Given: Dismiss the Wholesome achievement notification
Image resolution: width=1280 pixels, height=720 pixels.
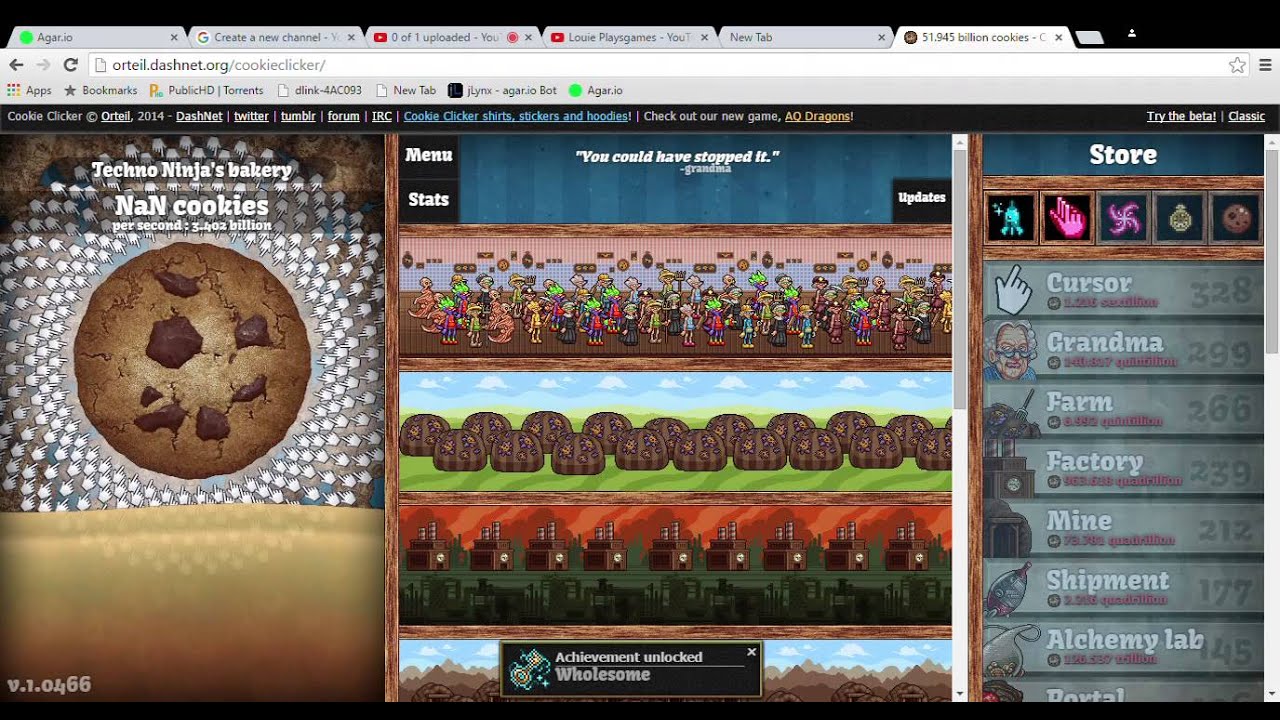Looking at the screenshot, I should pos(752,652).
